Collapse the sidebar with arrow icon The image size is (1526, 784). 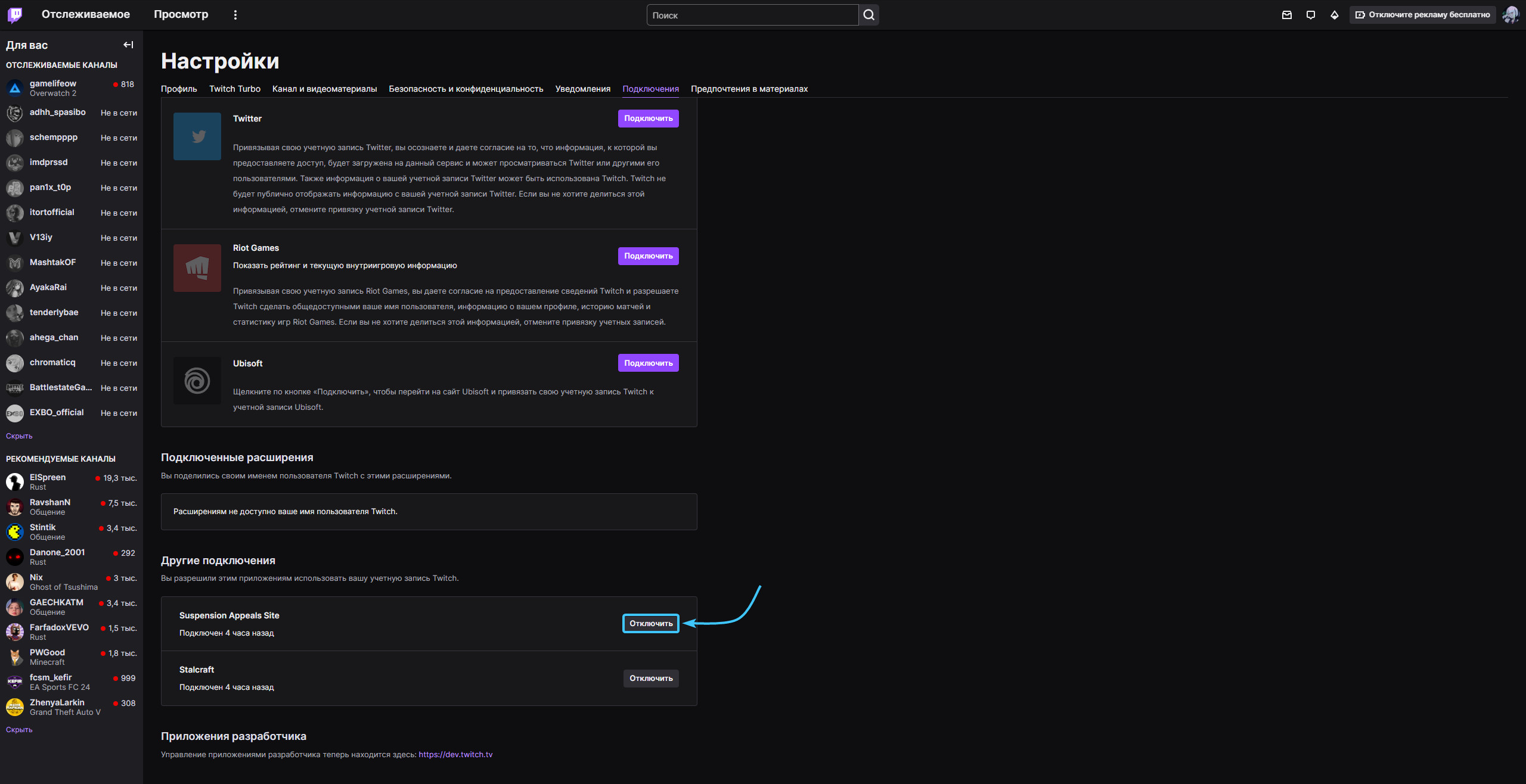(128, 45)
